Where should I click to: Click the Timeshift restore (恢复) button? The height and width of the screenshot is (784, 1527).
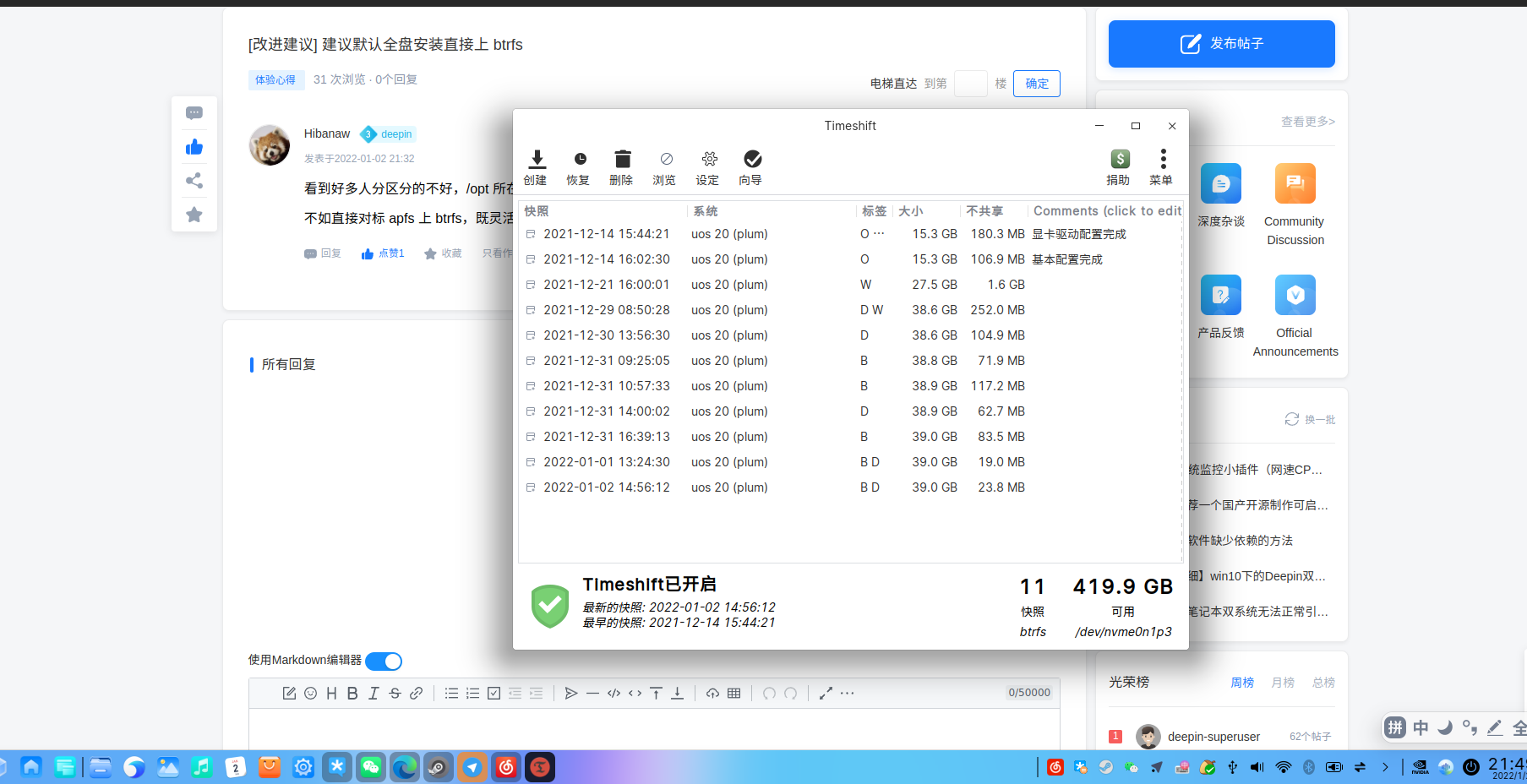coord(579,167)
